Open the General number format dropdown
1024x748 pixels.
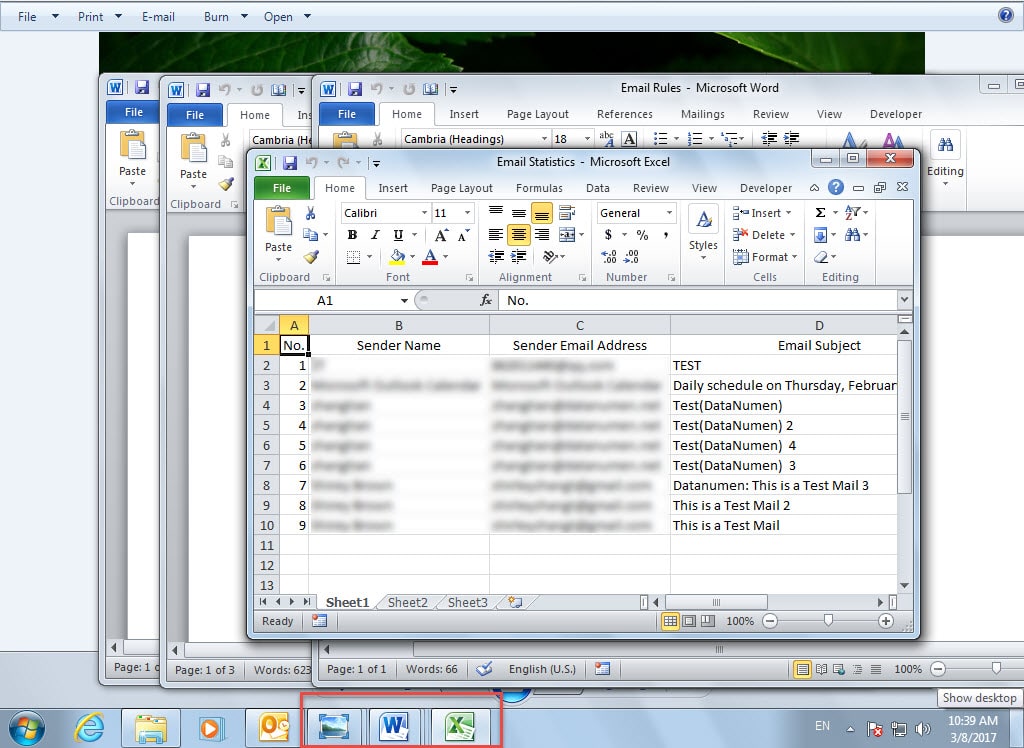point(669,213)
